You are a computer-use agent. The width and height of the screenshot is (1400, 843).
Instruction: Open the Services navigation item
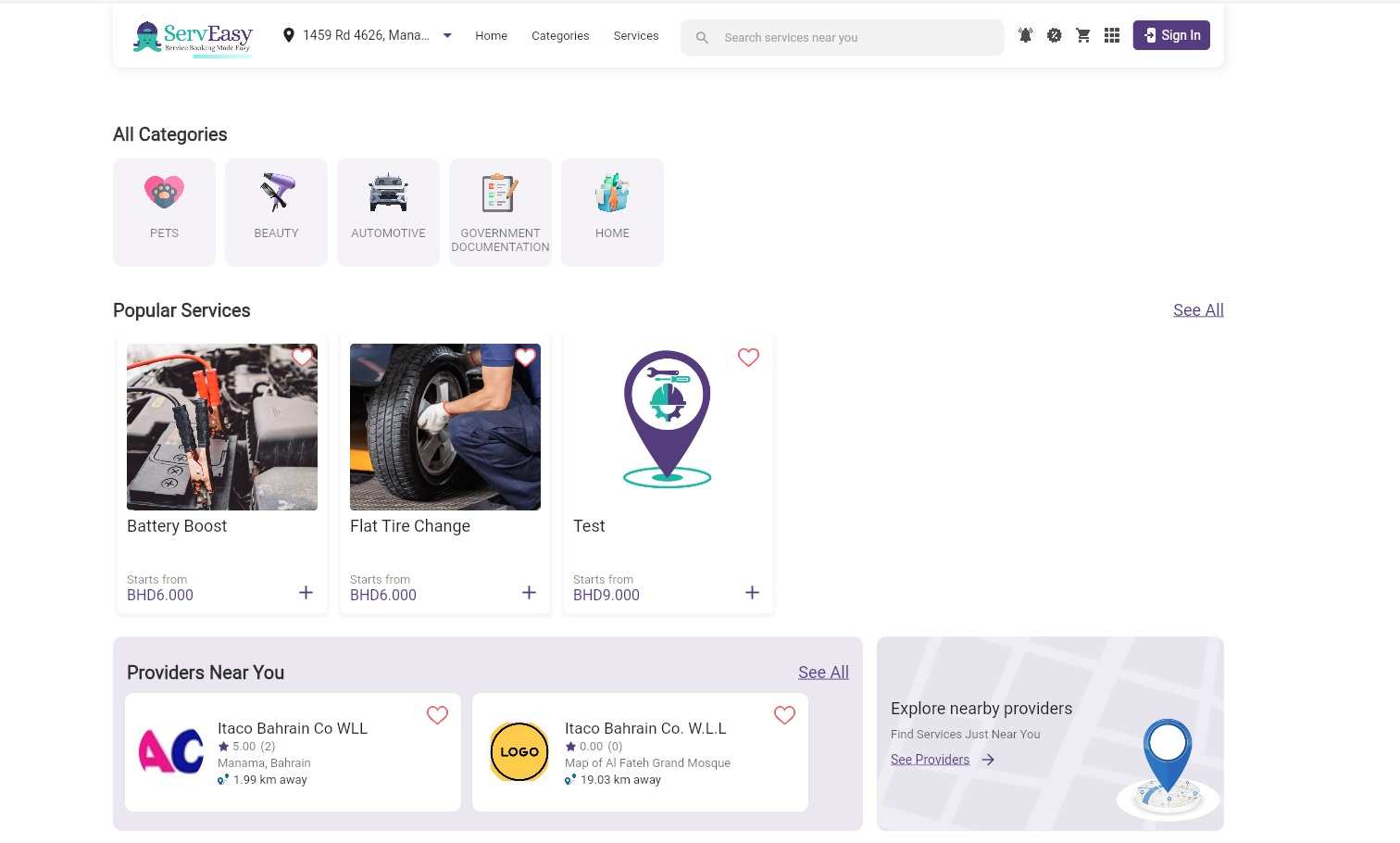(636, 36)
